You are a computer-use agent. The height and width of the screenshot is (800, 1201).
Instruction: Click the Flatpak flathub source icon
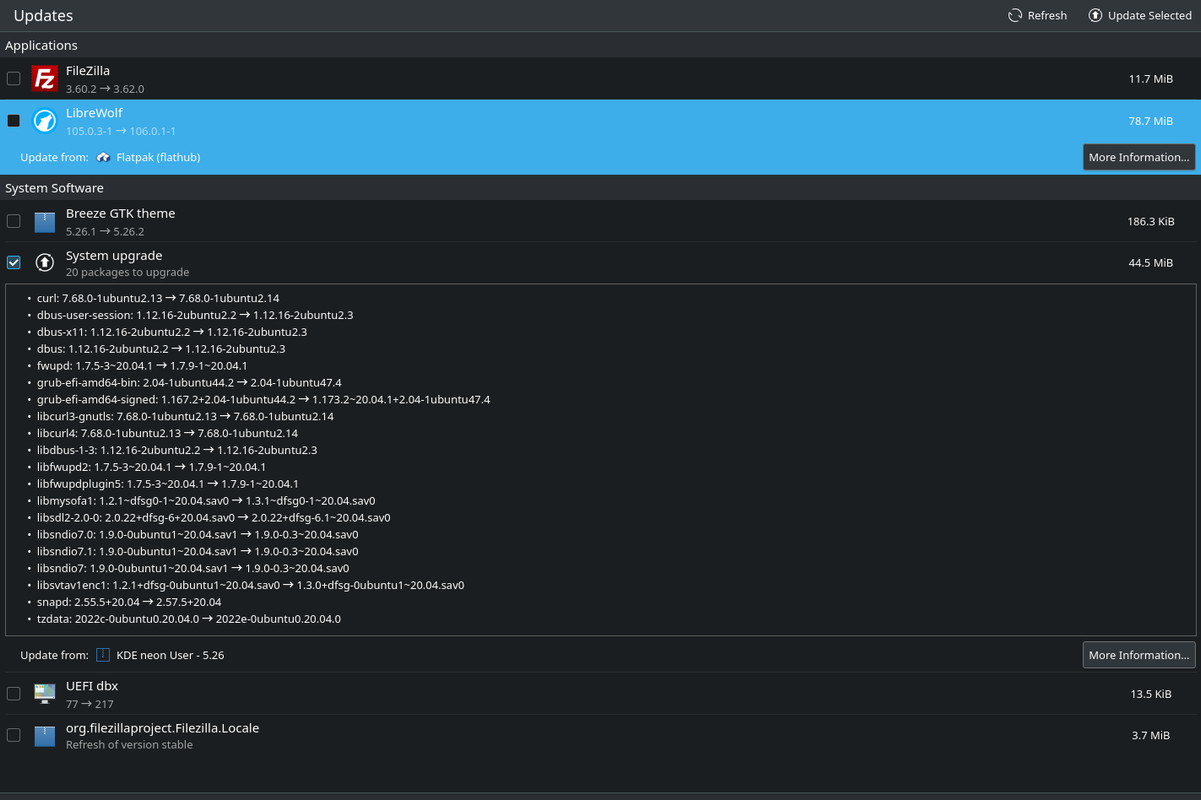(104, 157)
